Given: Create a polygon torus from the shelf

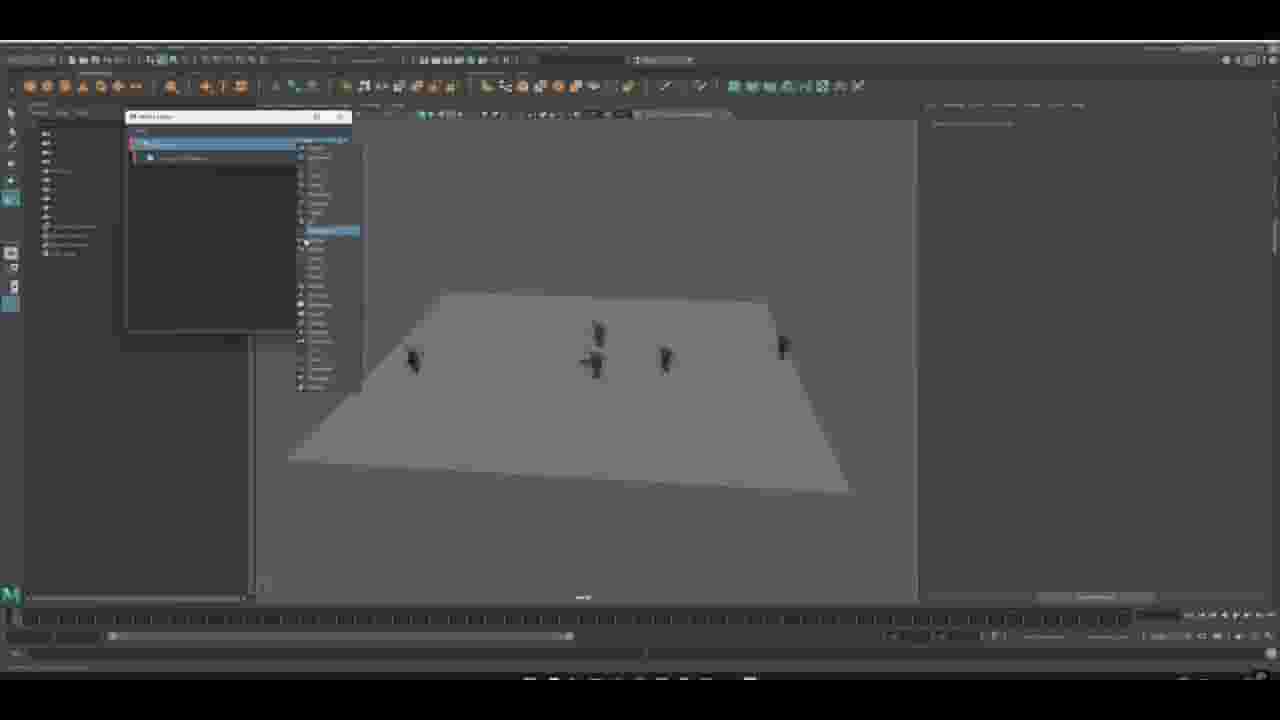Looking at the screenshot, I should [101, 87].
